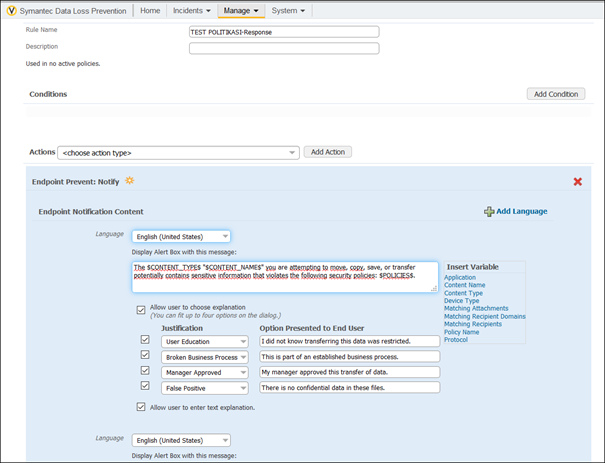Click the 'Endpoint Notification Content' heading
This screenshot has height=463, width=605.
[x=91, y=211]
